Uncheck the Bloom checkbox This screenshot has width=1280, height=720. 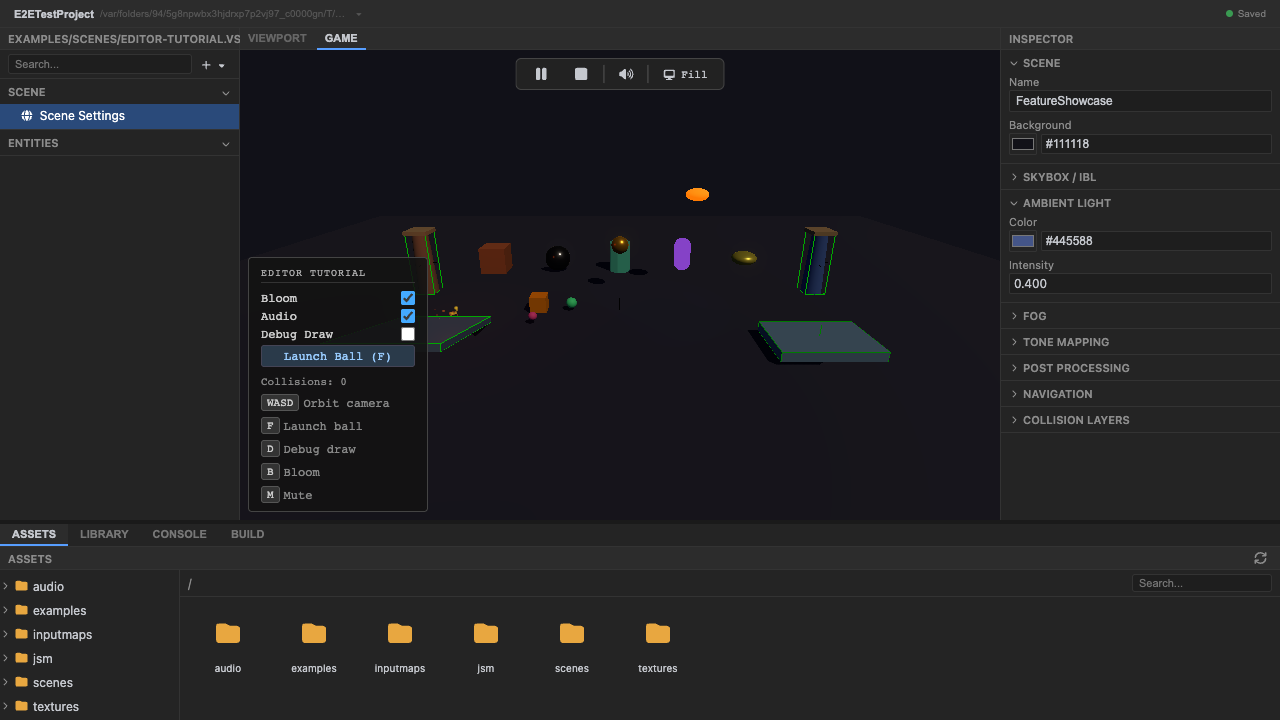(408, 298)
